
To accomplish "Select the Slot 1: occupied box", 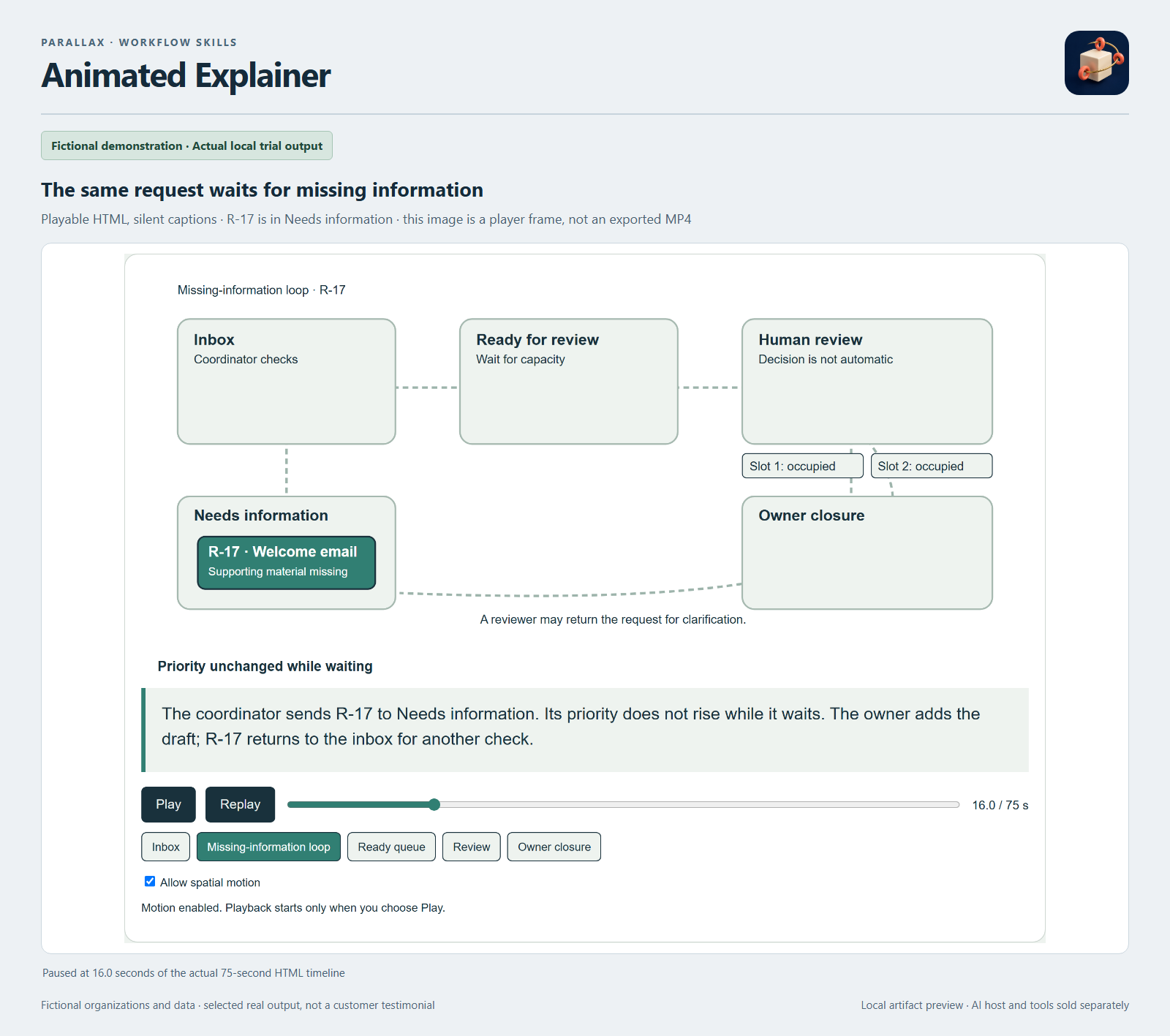I will click(x=803, y=466).
